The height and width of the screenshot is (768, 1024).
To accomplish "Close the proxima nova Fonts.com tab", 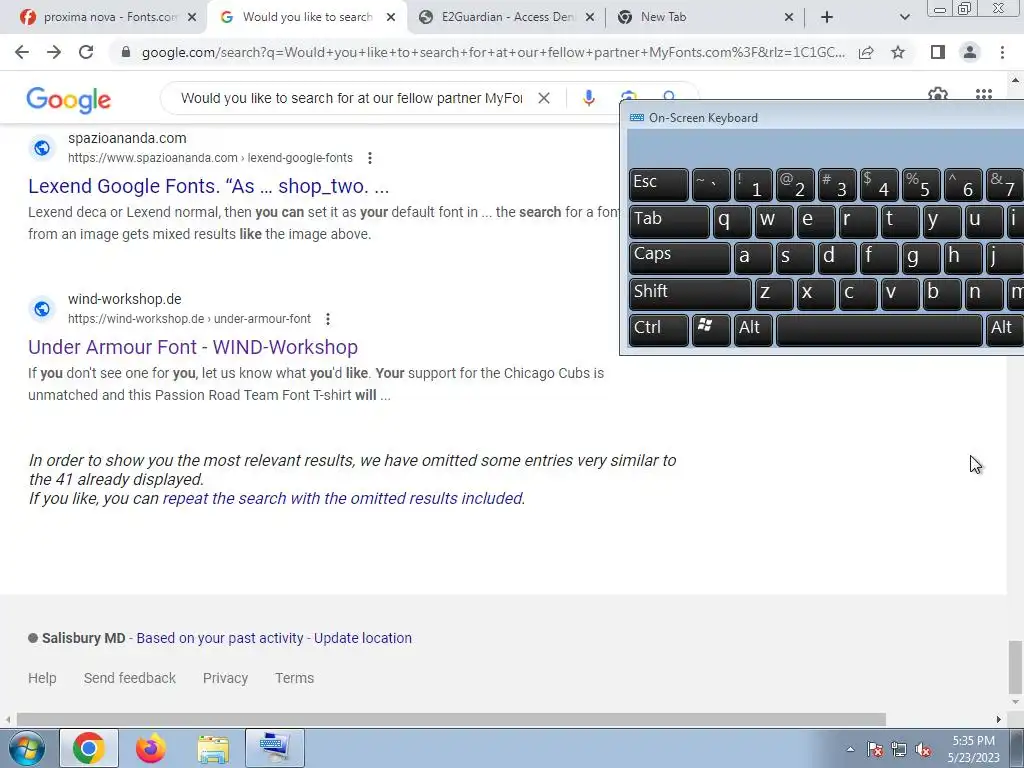I will pos(192,17).
